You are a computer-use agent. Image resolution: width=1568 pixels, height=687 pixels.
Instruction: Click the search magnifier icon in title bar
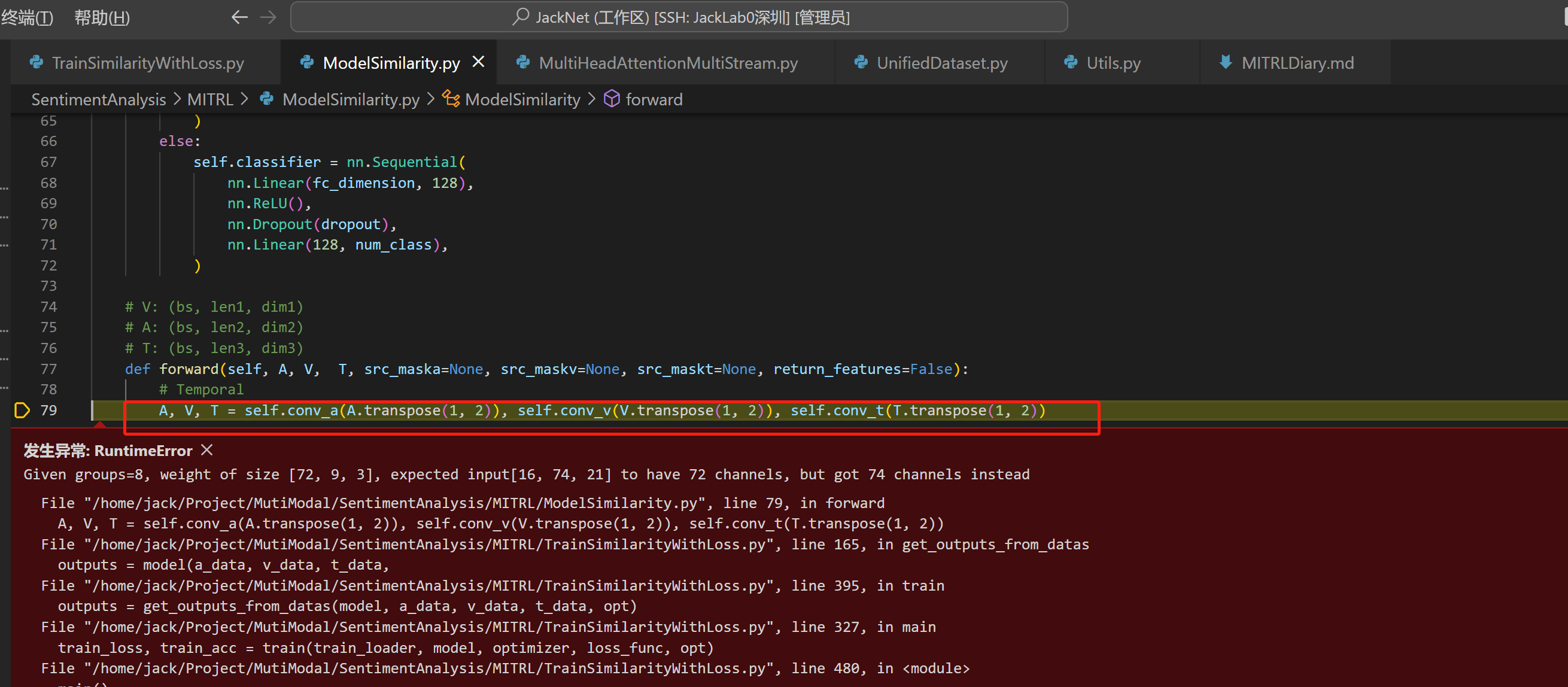click(521, 17)
